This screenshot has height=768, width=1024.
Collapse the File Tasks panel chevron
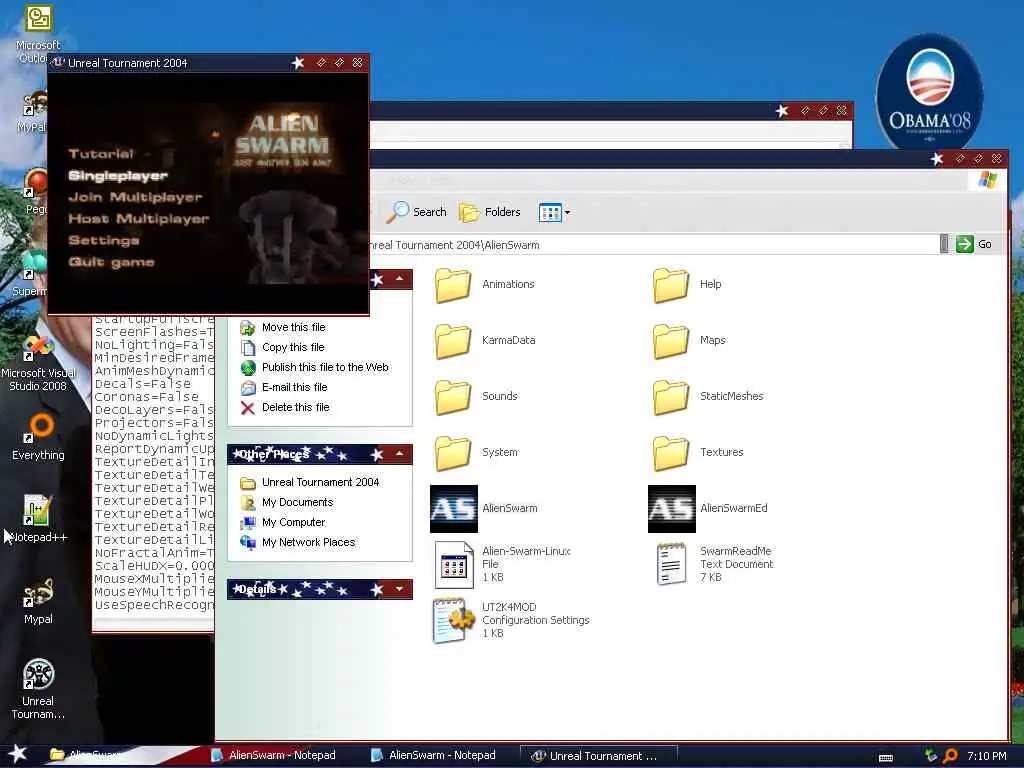[400, 280]
